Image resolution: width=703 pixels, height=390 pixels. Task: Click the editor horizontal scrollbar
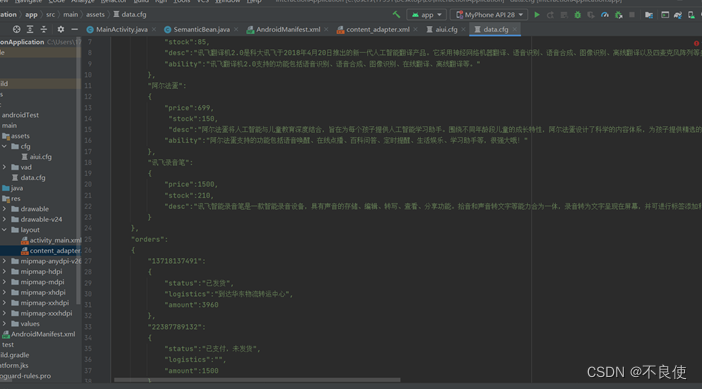[257, 380]
